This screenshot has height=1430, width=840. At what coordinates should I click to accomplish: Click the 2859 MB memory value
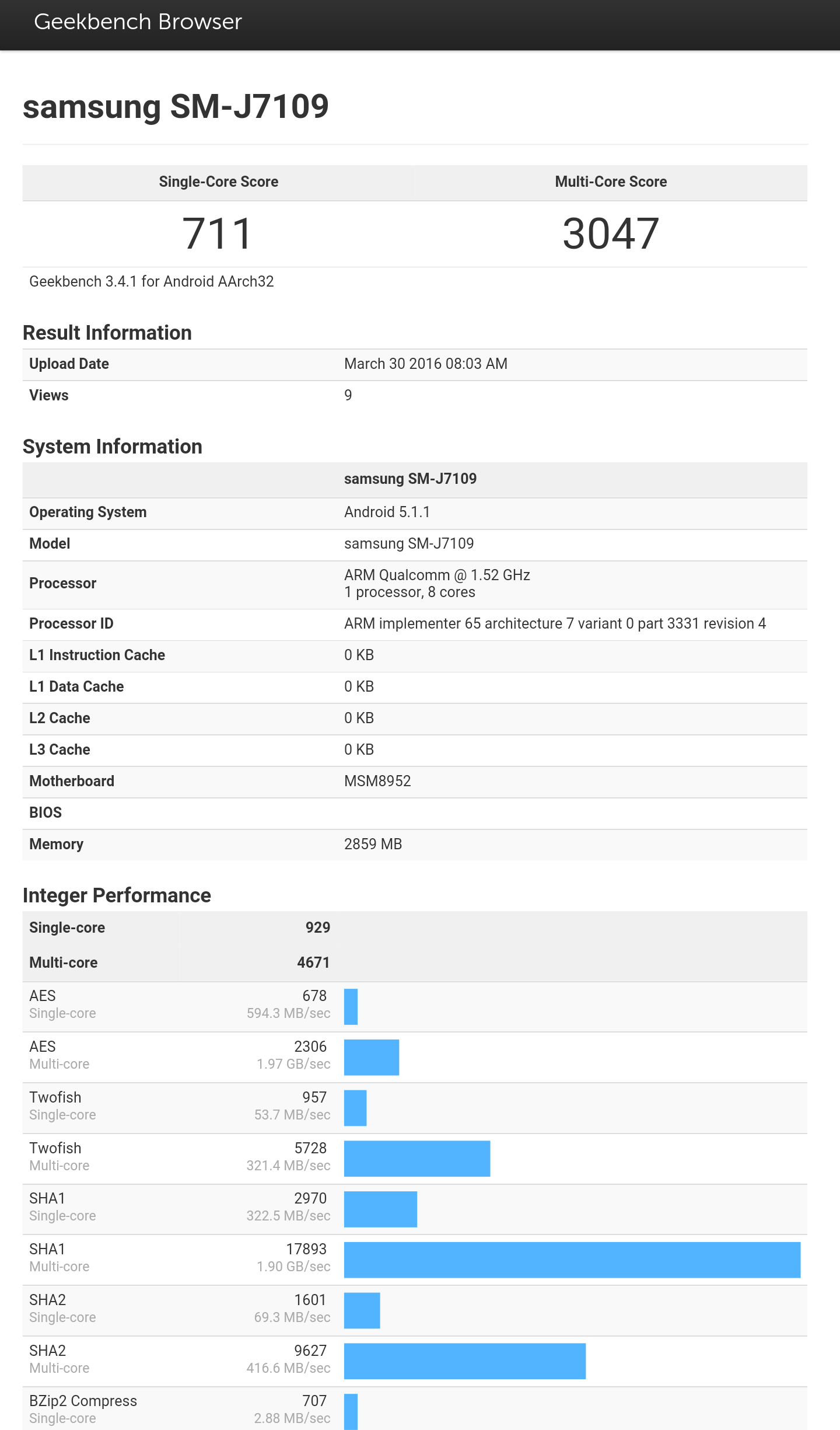pyautogui.click(x=373, y=845)
